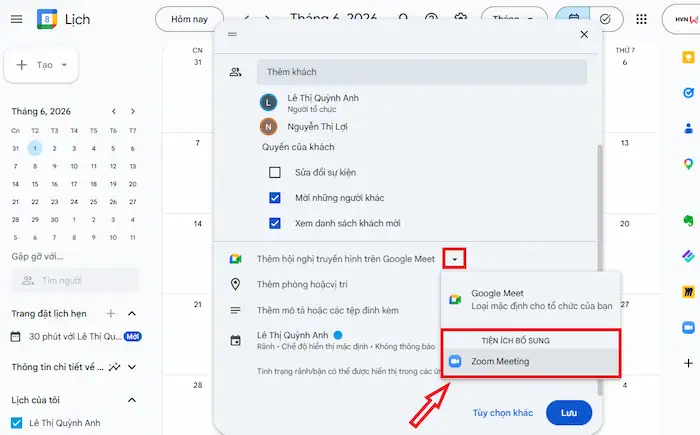
Task: Click the plus to get add-ons
Action: click(688, 363)
